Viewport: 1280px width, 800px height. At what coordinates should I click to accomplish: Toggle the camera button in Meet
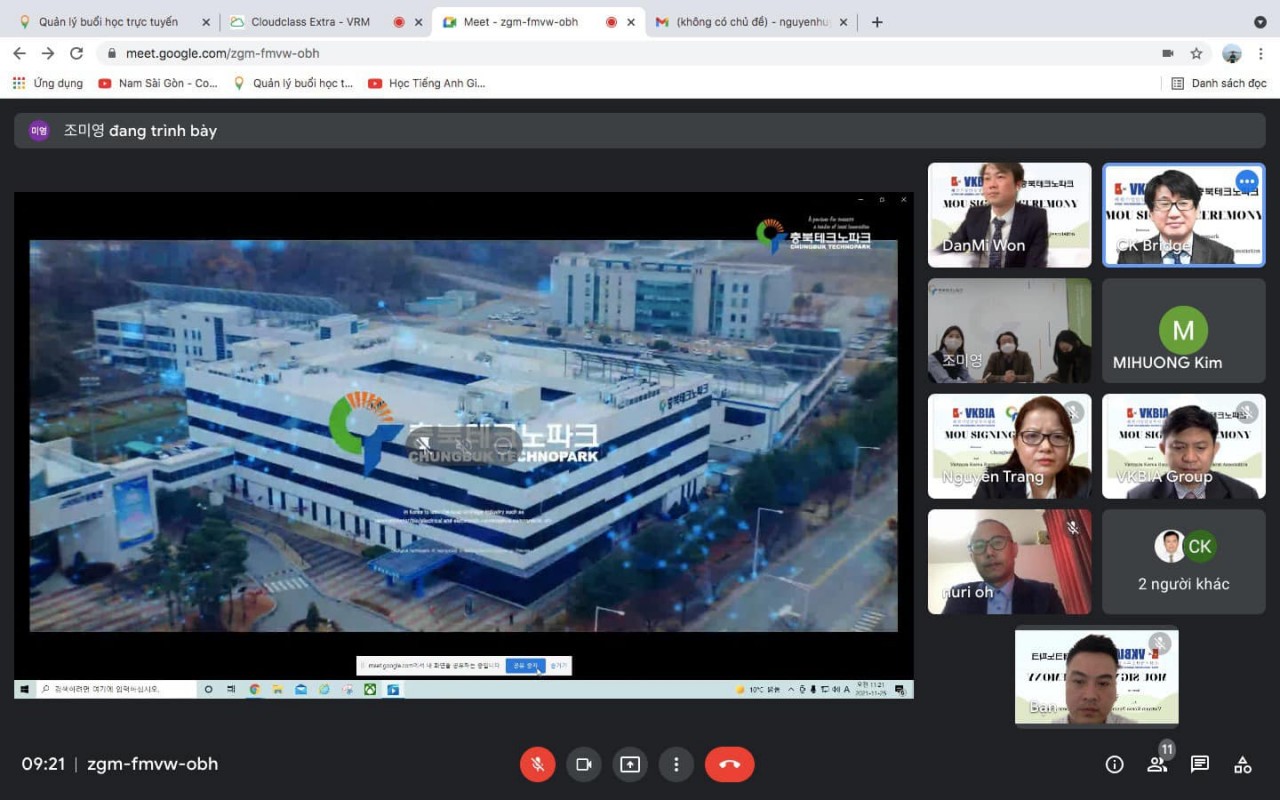point(583,764)
